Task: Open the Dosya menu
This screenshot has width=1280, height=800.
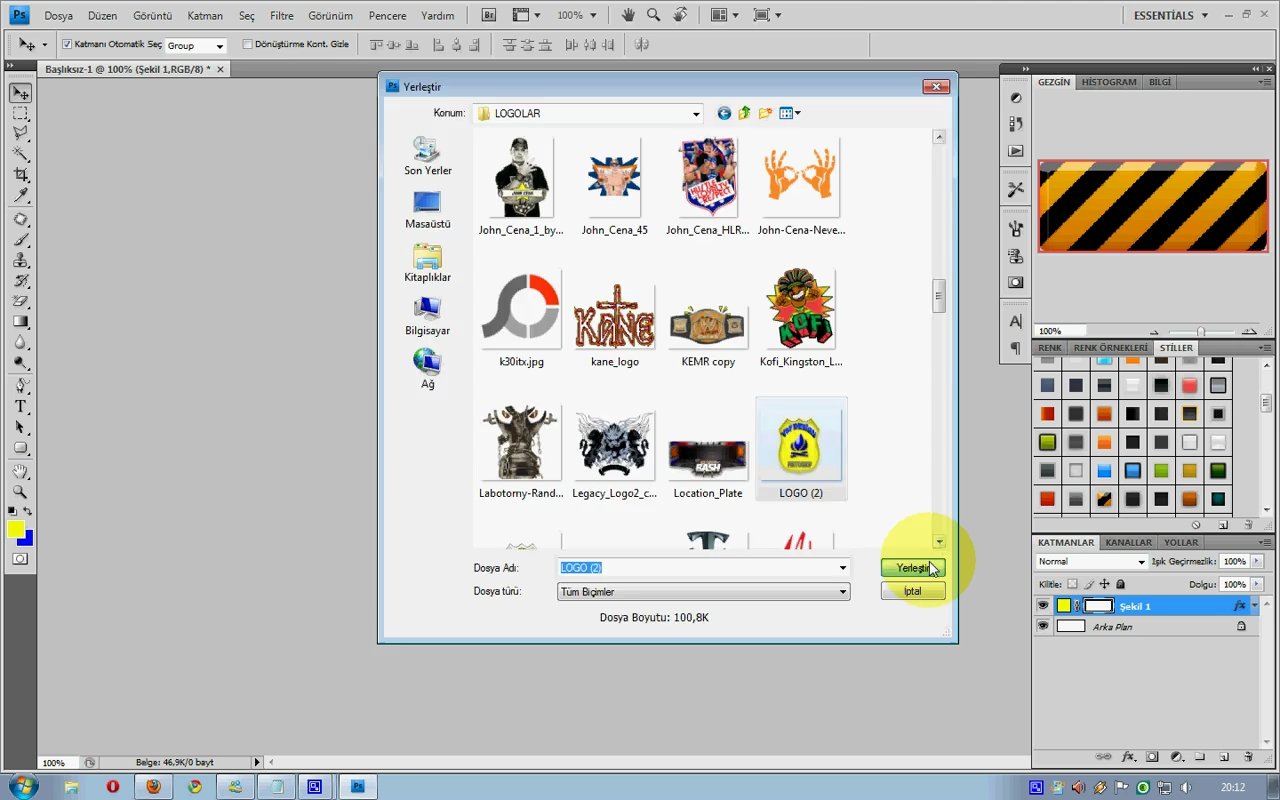Action: [58, 16]
